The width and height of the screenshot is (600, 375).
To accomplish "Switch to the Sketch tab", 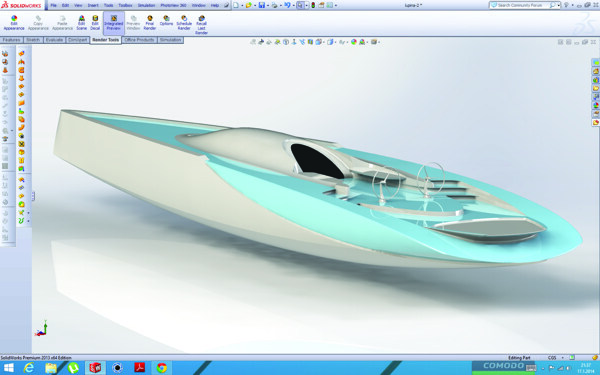I will coord(33,40).
